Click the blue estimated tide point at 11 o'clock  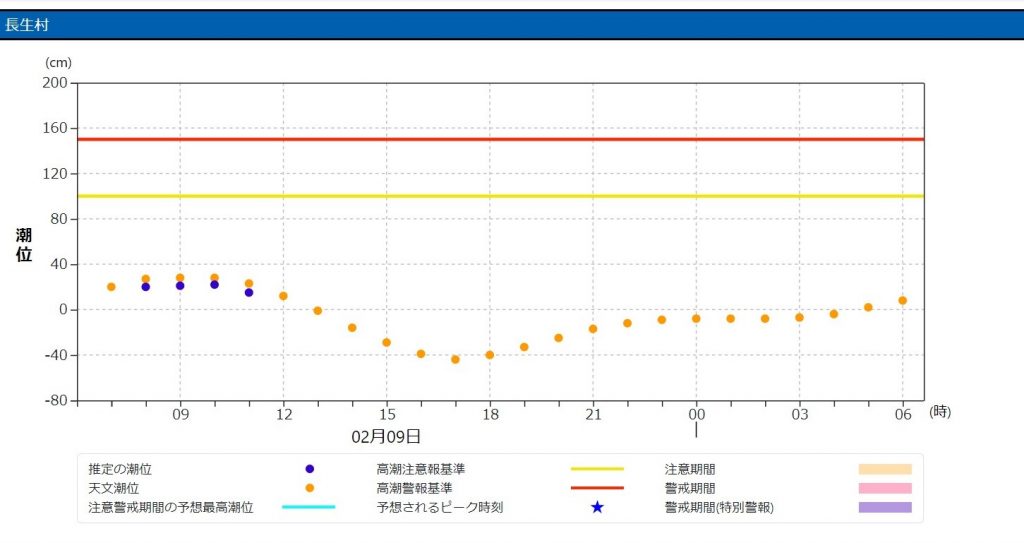249,293
